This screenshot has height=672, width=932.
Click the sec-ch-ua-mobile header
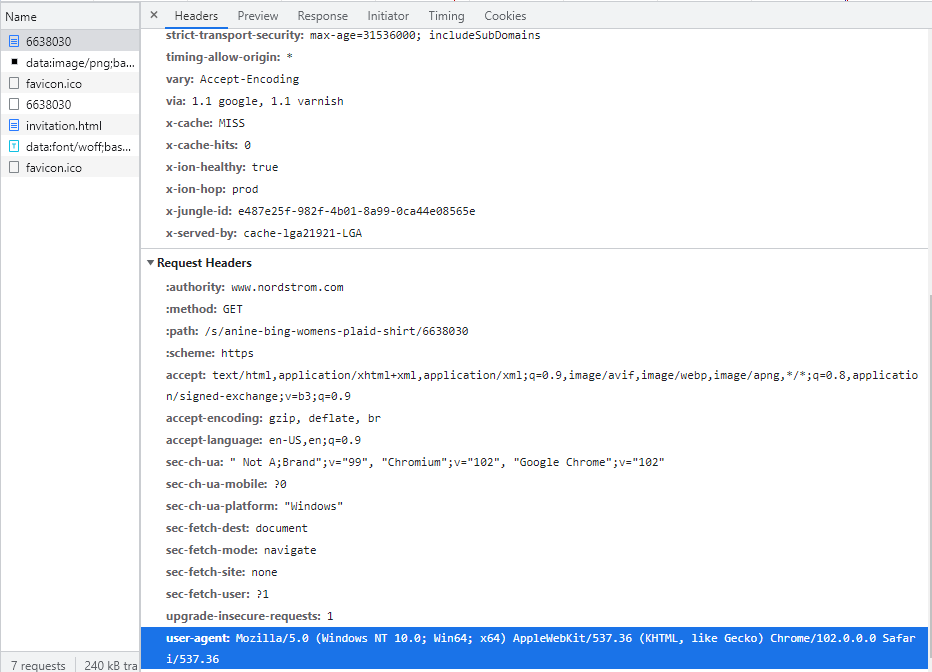click(226, 484)
